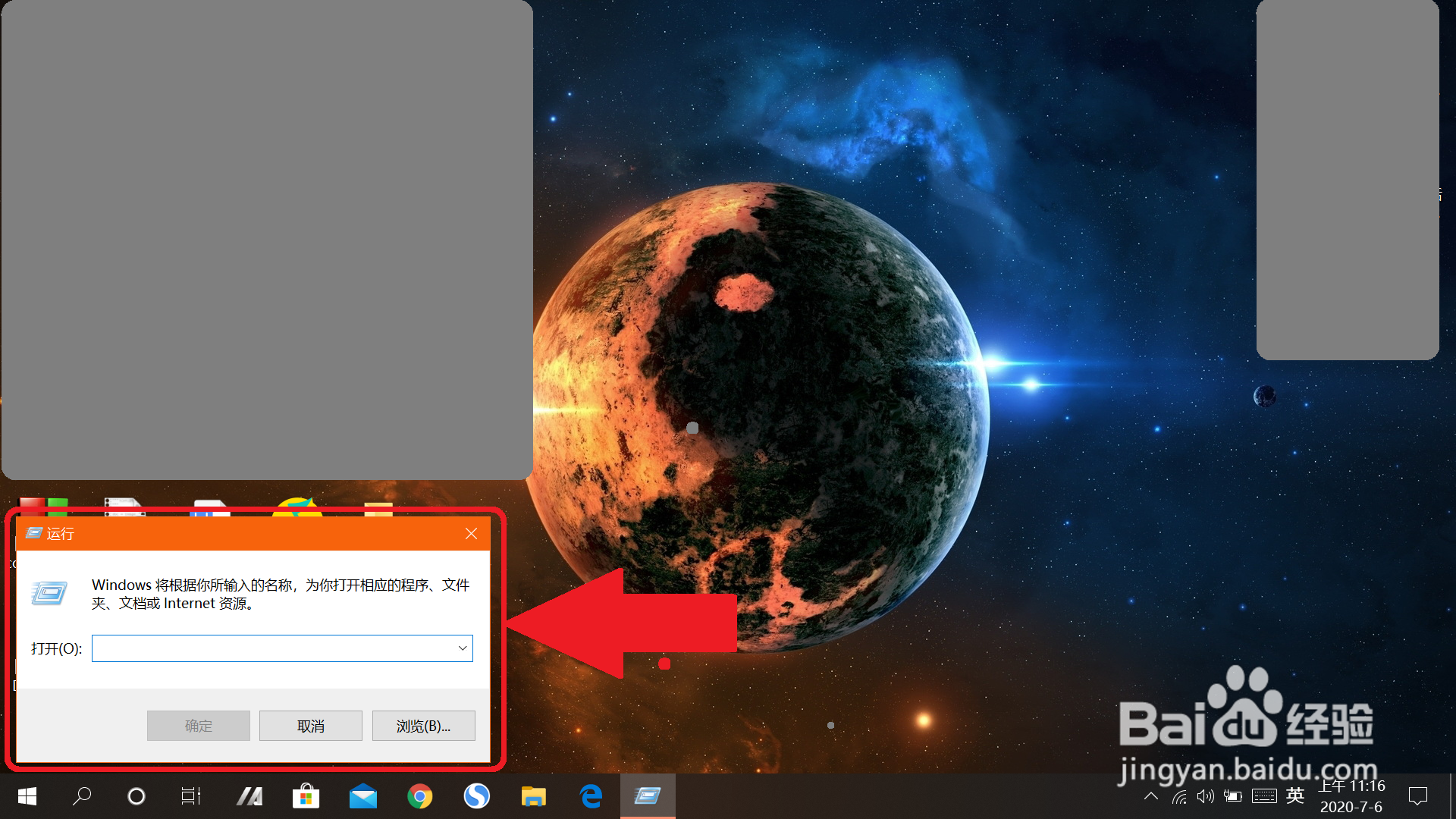
Task: Open the Sogou browser icon
Action: coord(477,796)
